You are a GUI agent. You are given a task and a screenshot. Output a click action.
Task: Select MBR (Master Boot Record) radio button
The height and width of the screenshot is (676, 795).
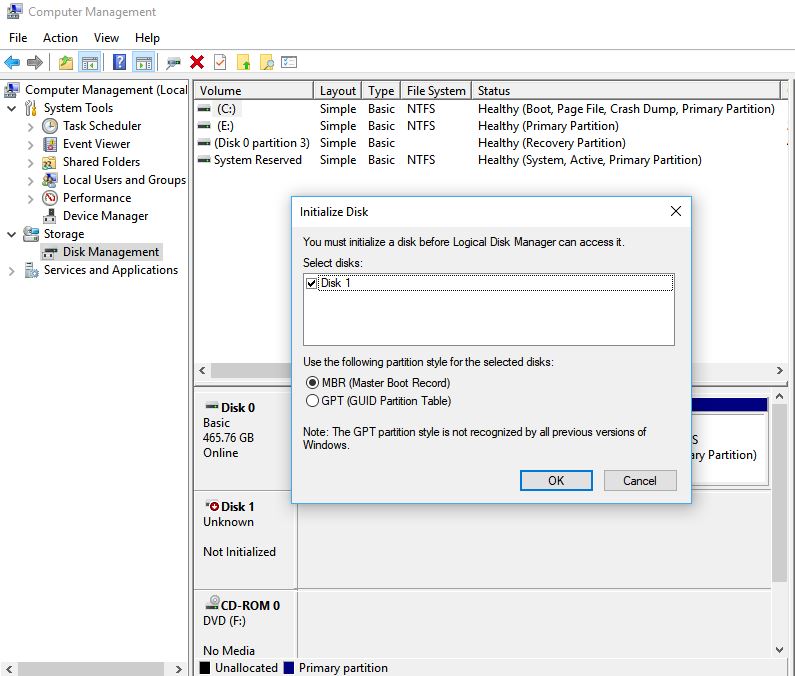tap(312, 382)
